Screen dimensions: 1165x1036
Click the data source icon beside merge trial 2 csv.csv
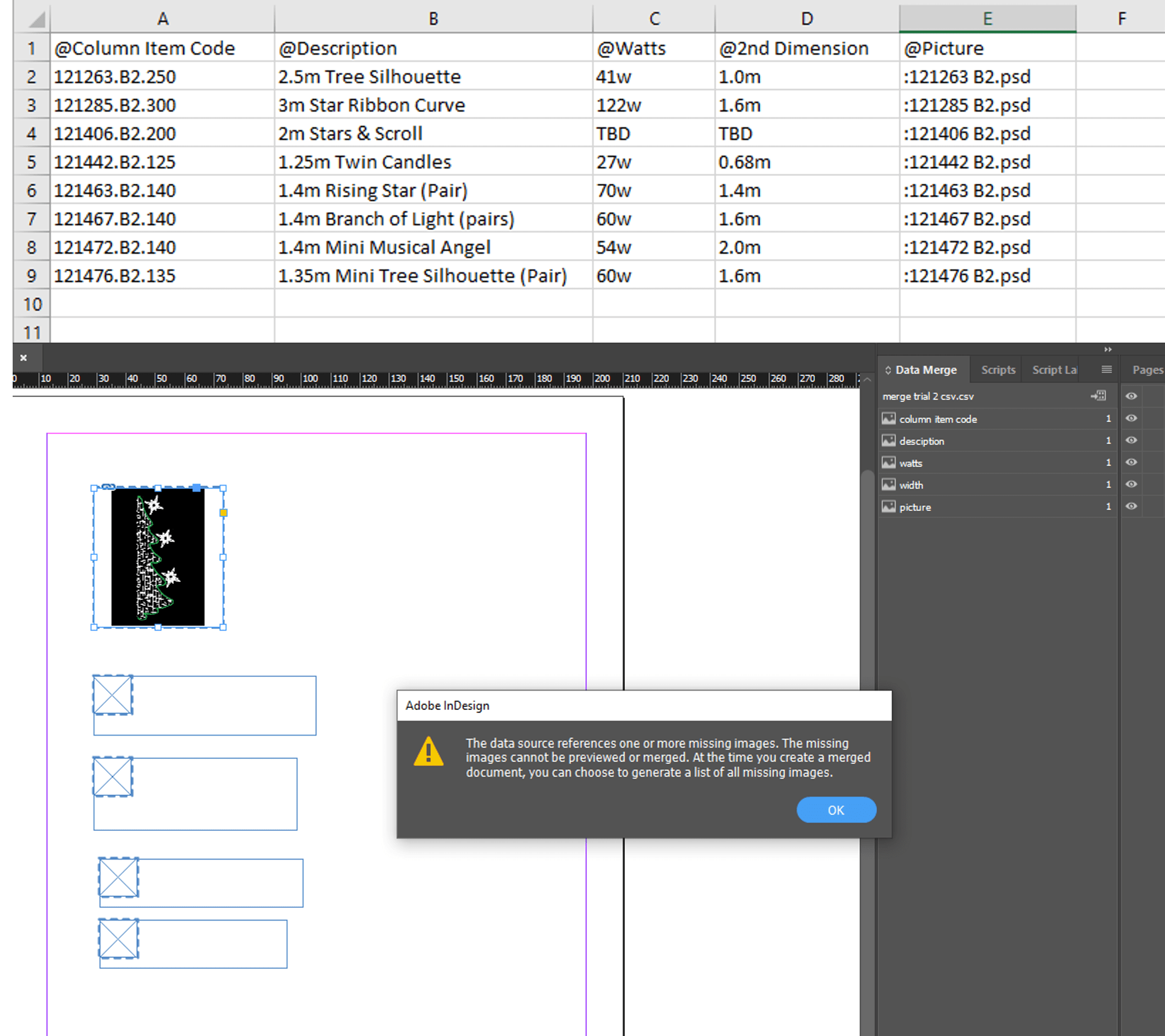[x=1098, y=395]
